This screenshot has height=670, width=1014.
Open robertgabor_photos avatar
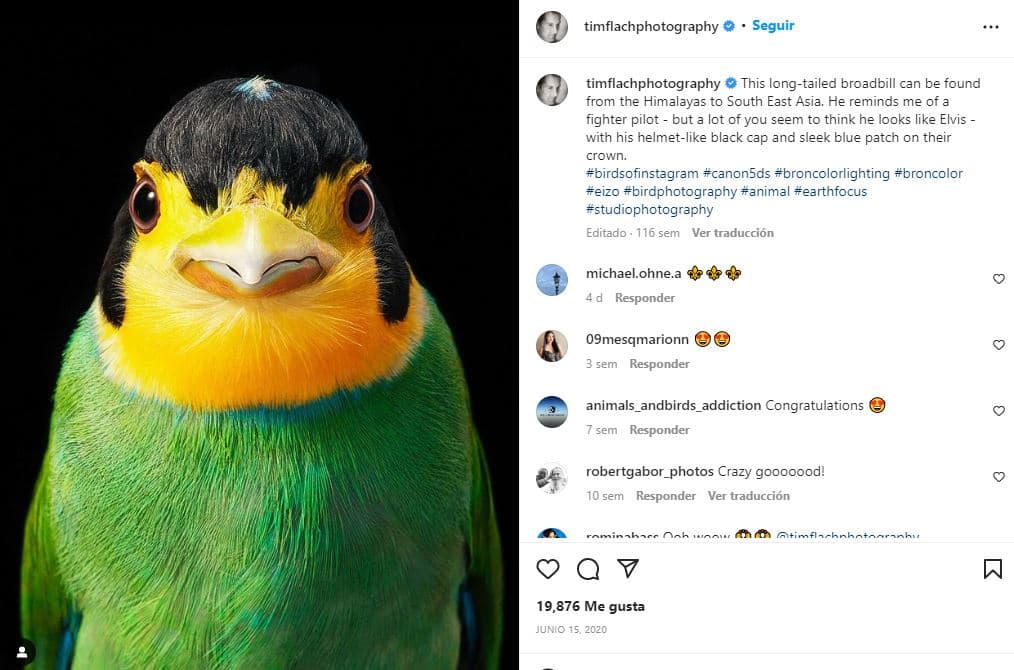pos(552,478)
